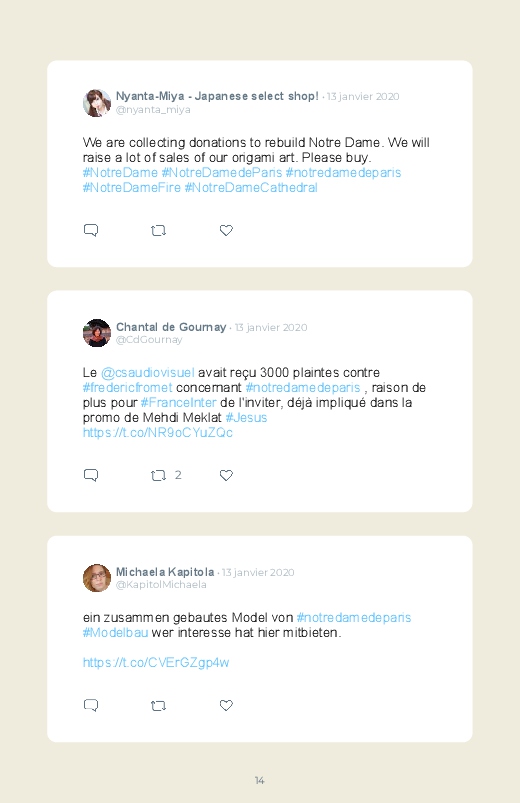
Task: Open Nyanta-Miya profile avatar
Action: pyautogui.click(x=97, y=103)
